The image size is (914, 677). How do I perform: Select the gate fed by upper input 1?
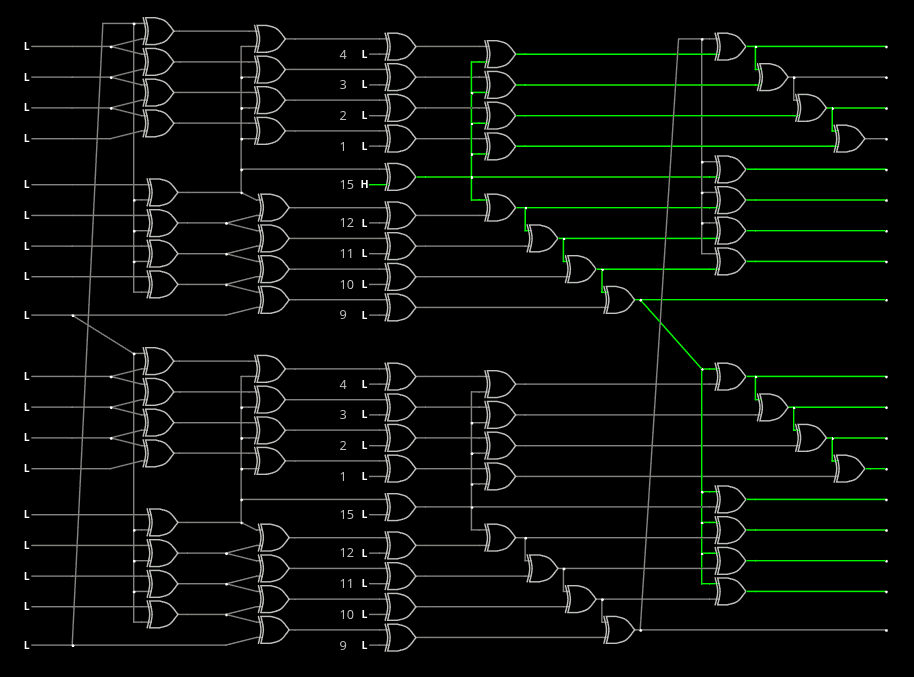pyautogui.click(x=400, y=139)
